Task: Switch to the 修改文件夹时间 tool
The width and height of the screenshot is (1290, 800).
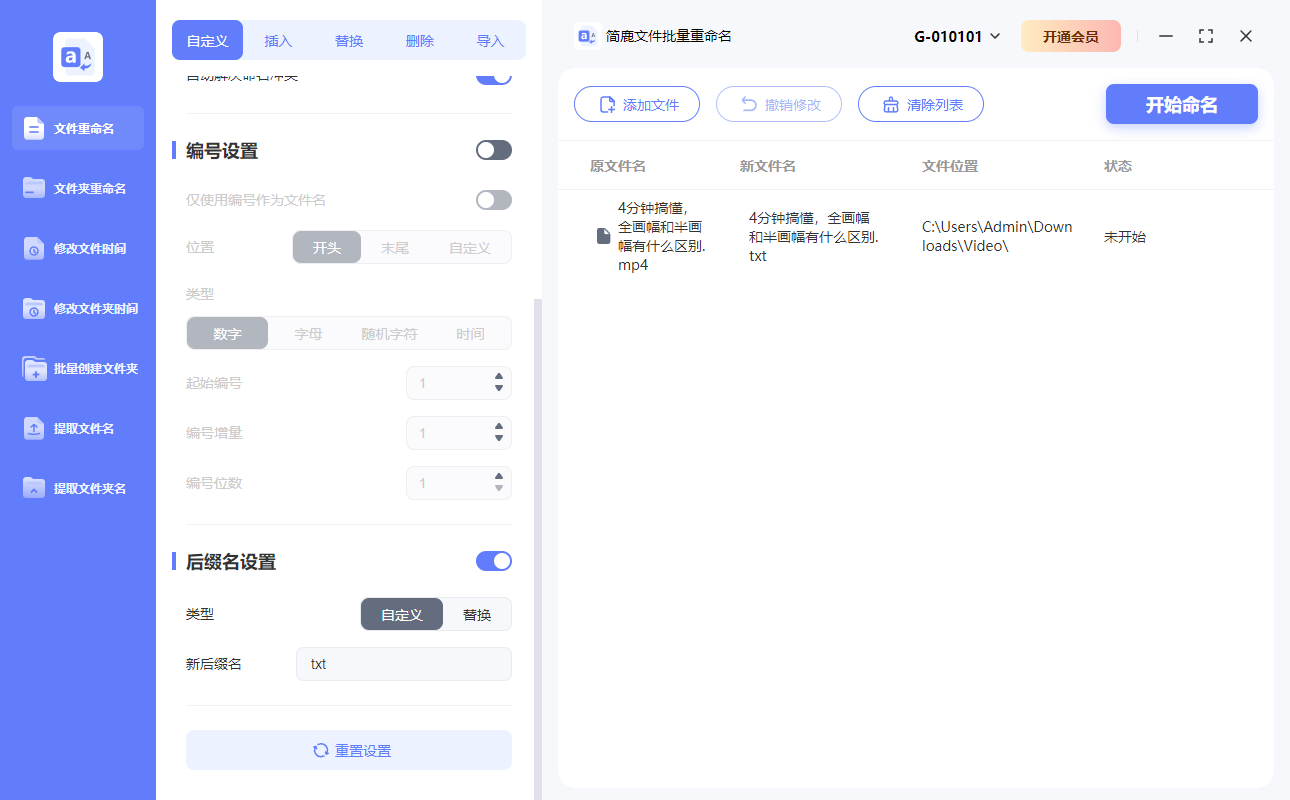Action: (x=77, y=308)
